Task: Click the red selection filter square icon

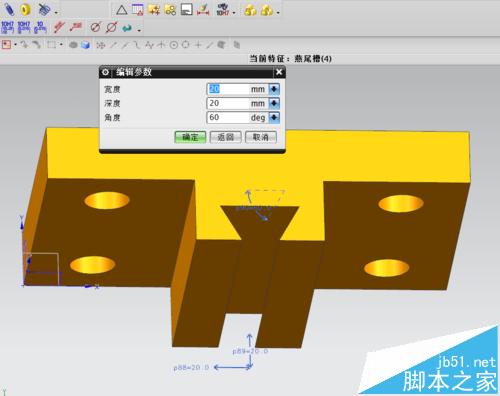Action: (x=6, y=44)
